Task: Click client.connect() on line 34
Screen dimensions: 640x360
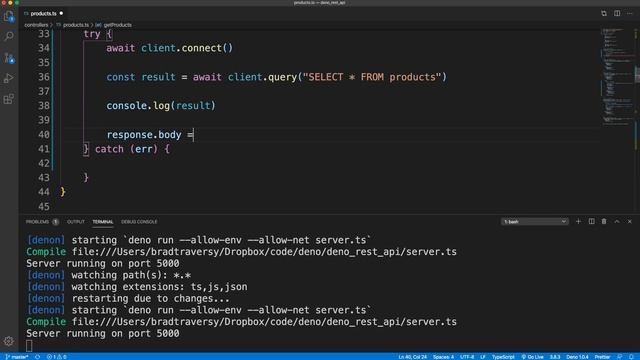Action: tap(187, 48)
